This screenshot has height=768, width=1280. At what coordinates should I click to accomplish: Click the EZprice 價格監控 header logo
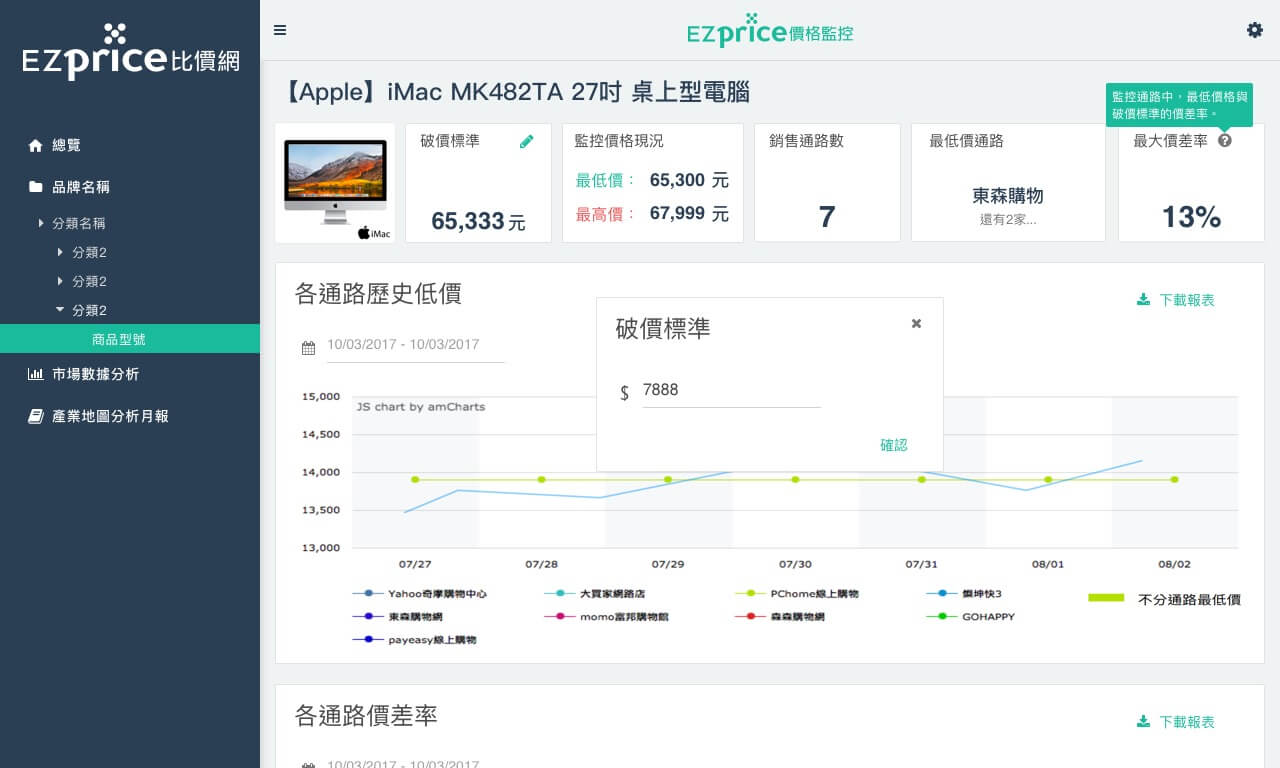coord(770,30)
